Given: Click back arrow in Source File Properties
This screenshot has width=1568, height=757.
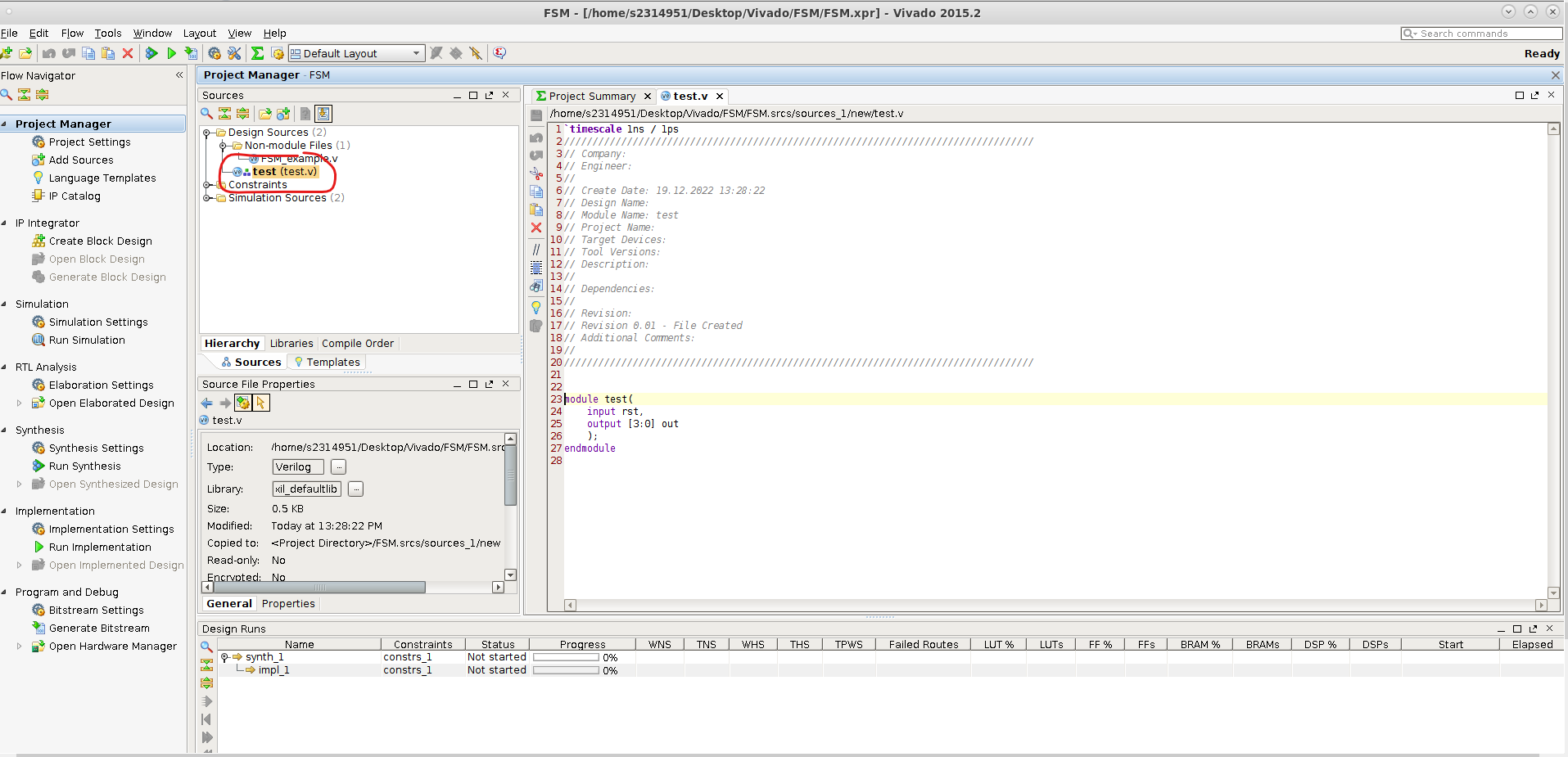Looking at the screenshot, I should [x=207, y=403].
